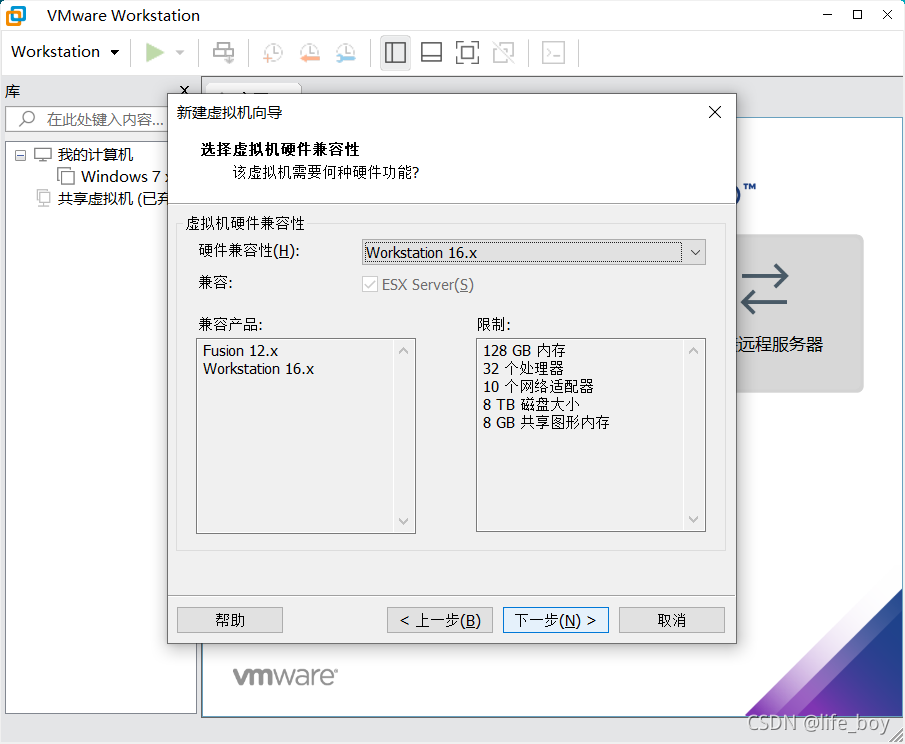This screenshot has height=744, width=905.
Task: Click the 远程服务器 connect tile
Action: (799, 313)
